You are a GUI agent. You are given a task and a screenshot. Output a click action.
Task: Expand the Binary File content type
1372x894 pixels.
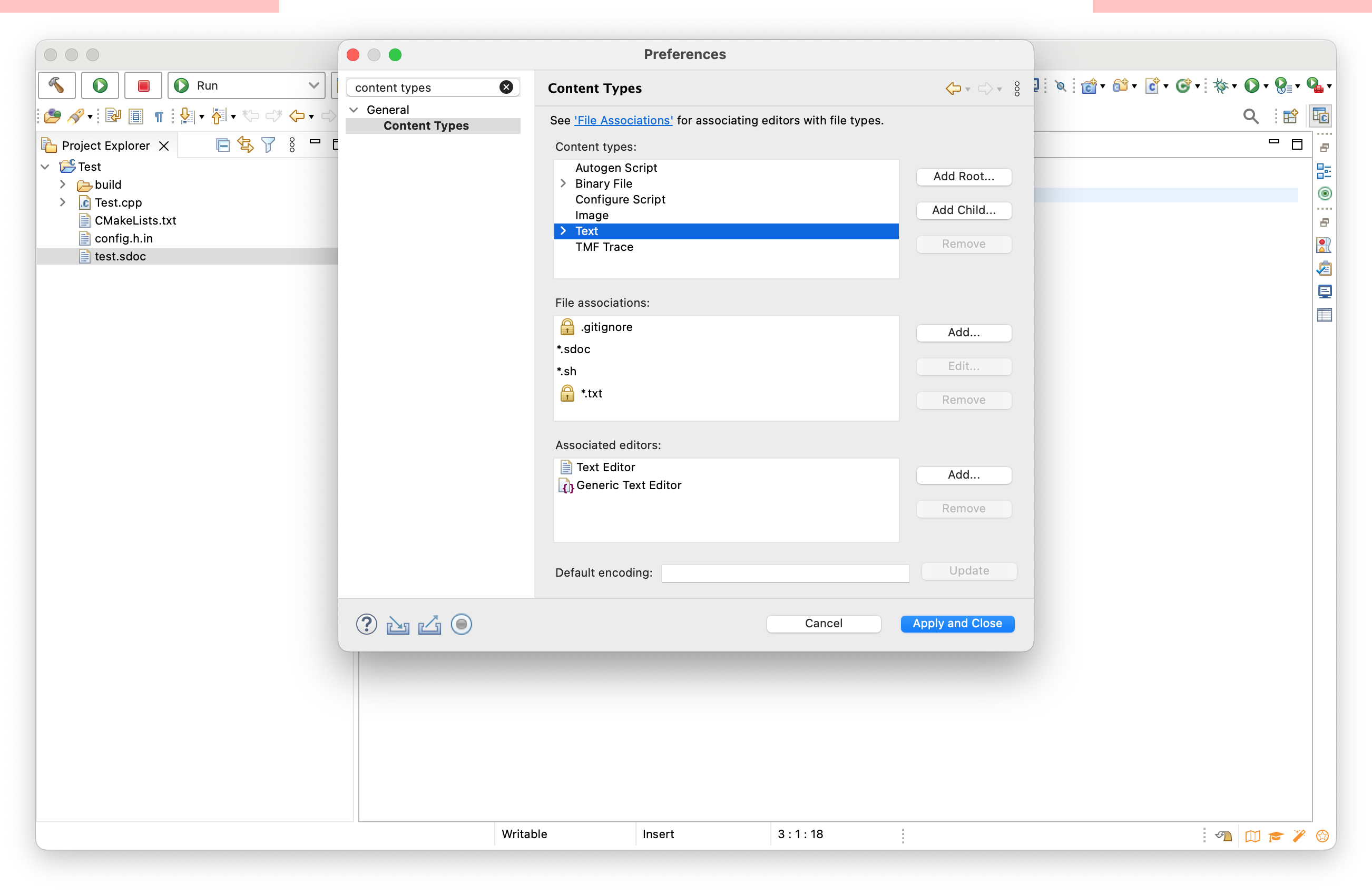point(563,183)
